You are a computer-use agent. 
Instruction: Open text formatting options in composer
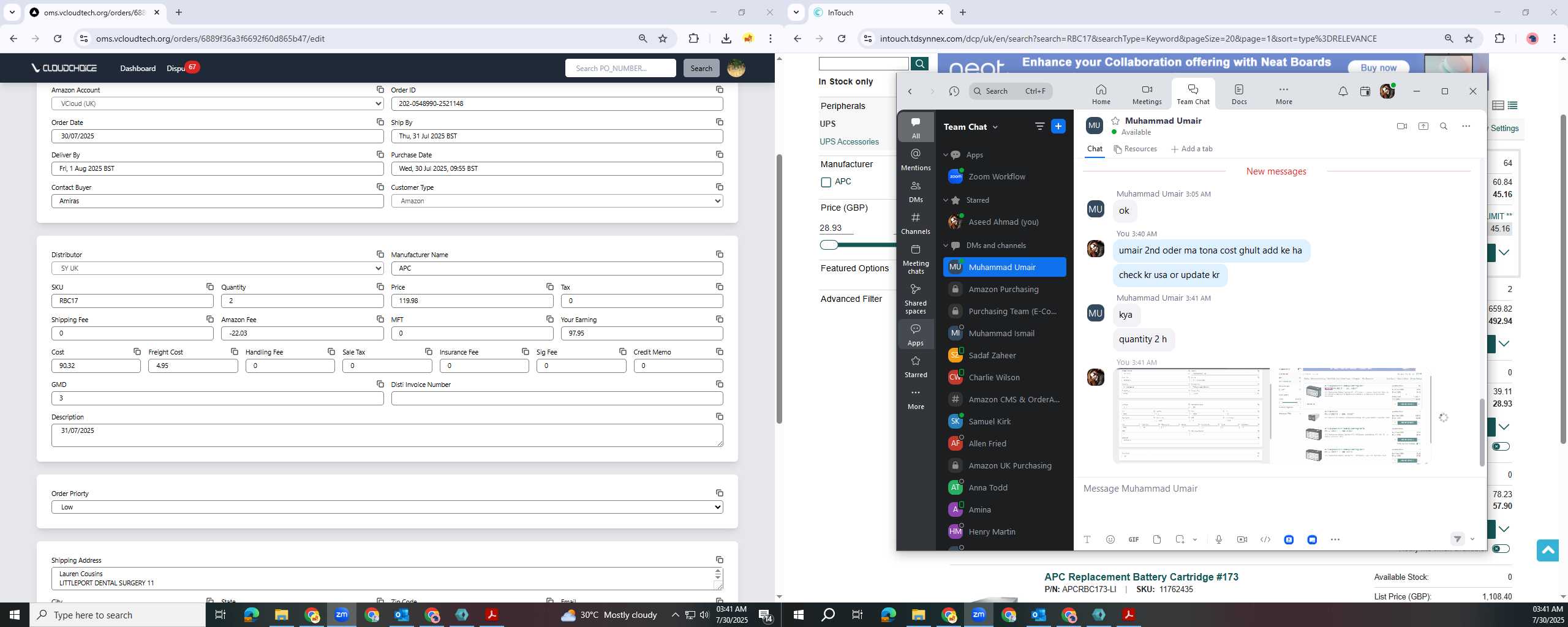[x=1087, y=539]
